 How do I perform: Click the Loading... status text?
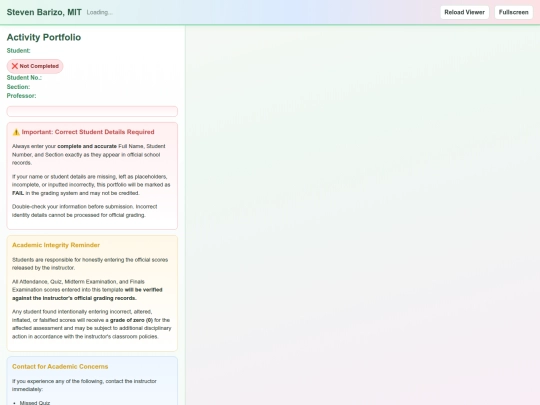(100, 12)
